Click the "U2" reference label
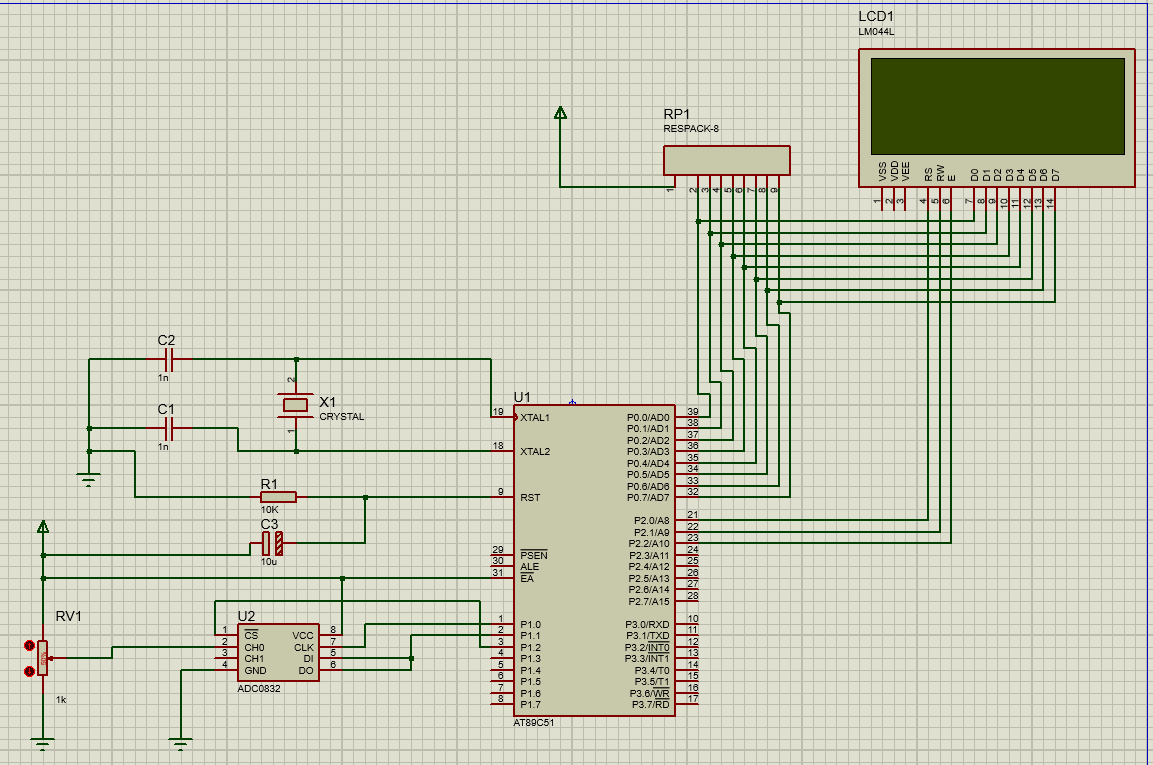Image resolution: width=1153 pixels, height=765 pixels. pos(246,616)
